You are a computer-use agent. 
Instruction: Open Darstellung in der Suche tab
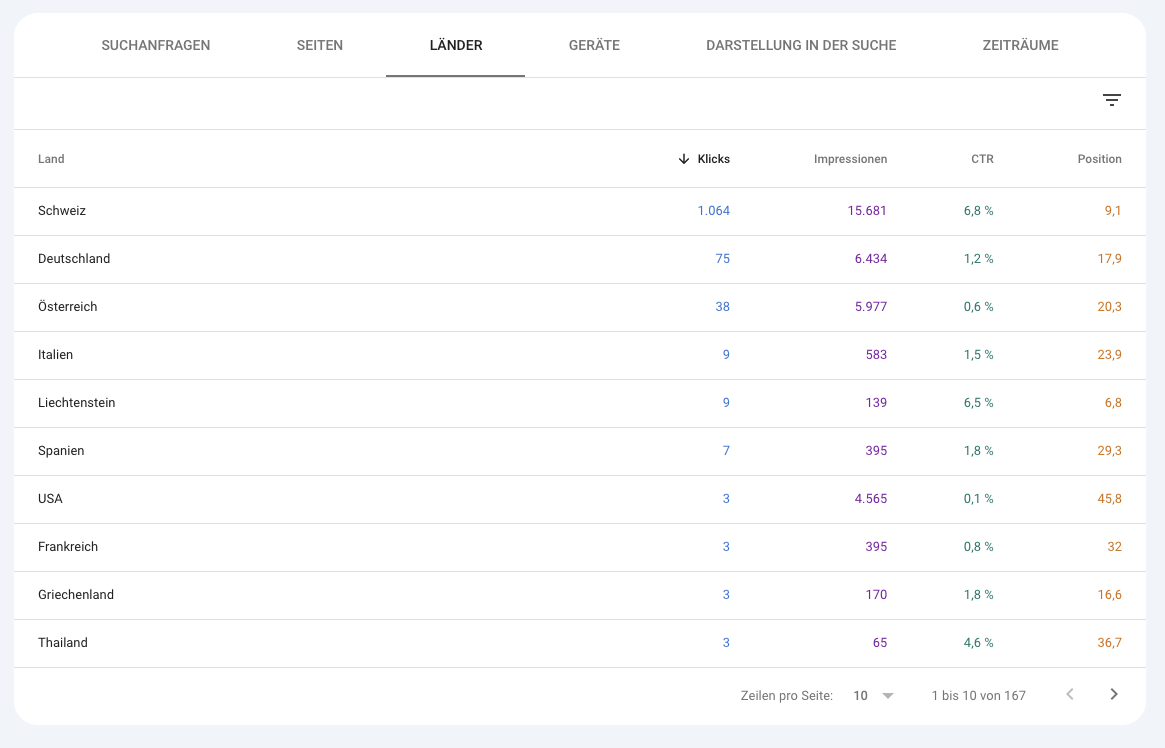tap(801, 45)
